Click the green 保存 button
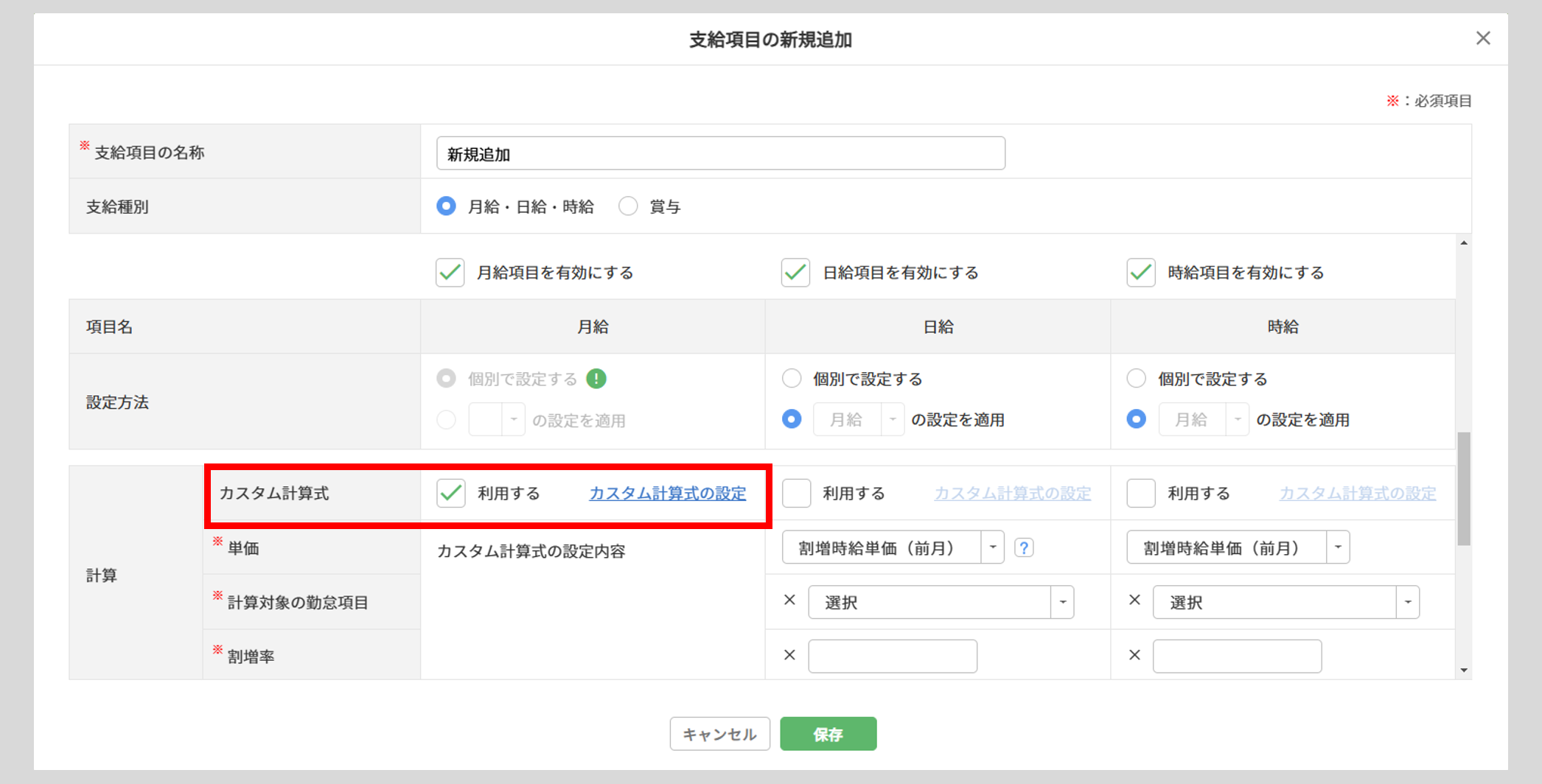The height and width of the screenshot is (784, 1542). (828, 734)
